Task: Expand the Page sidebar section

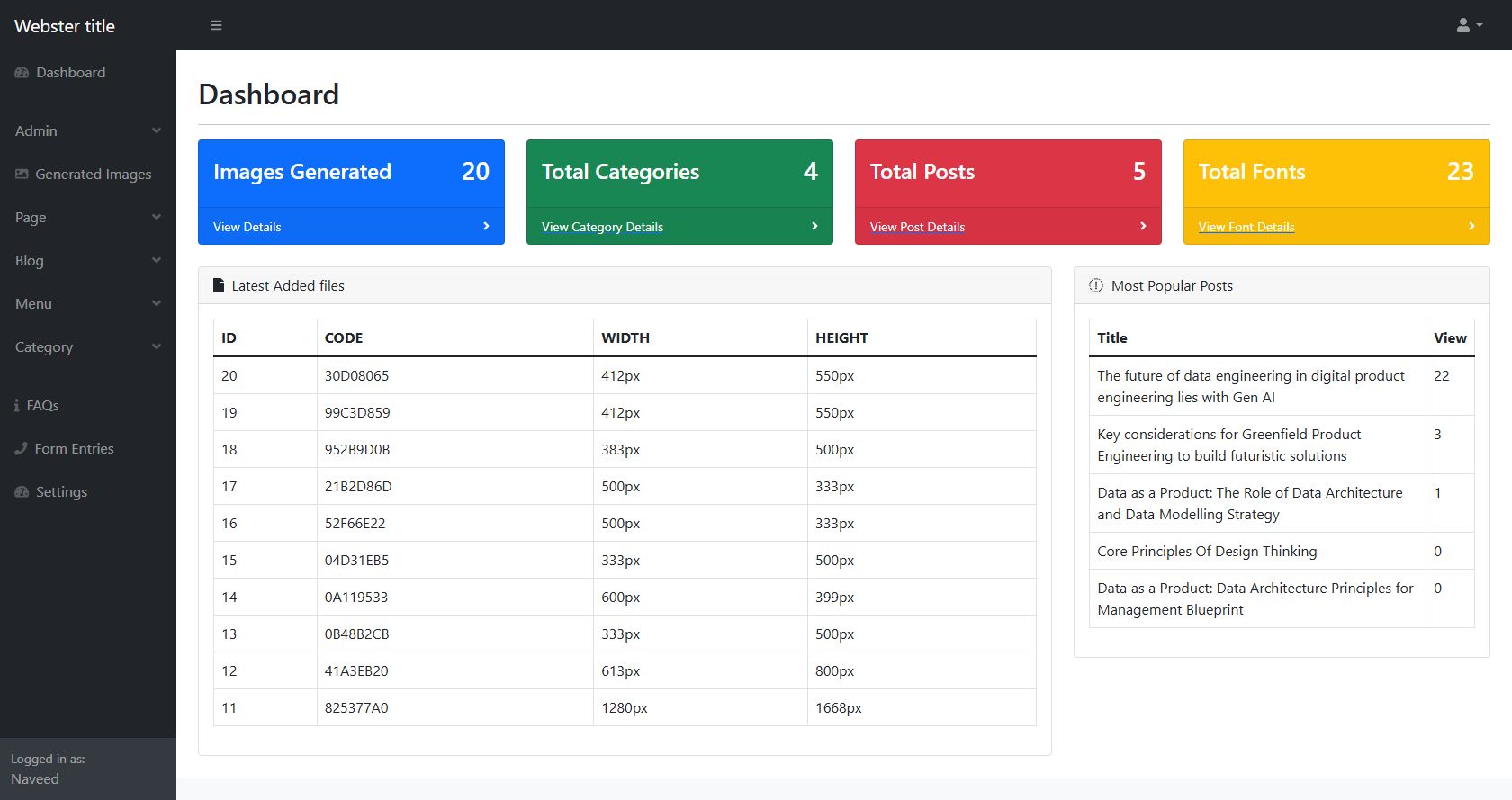Action: coord(88,217)
